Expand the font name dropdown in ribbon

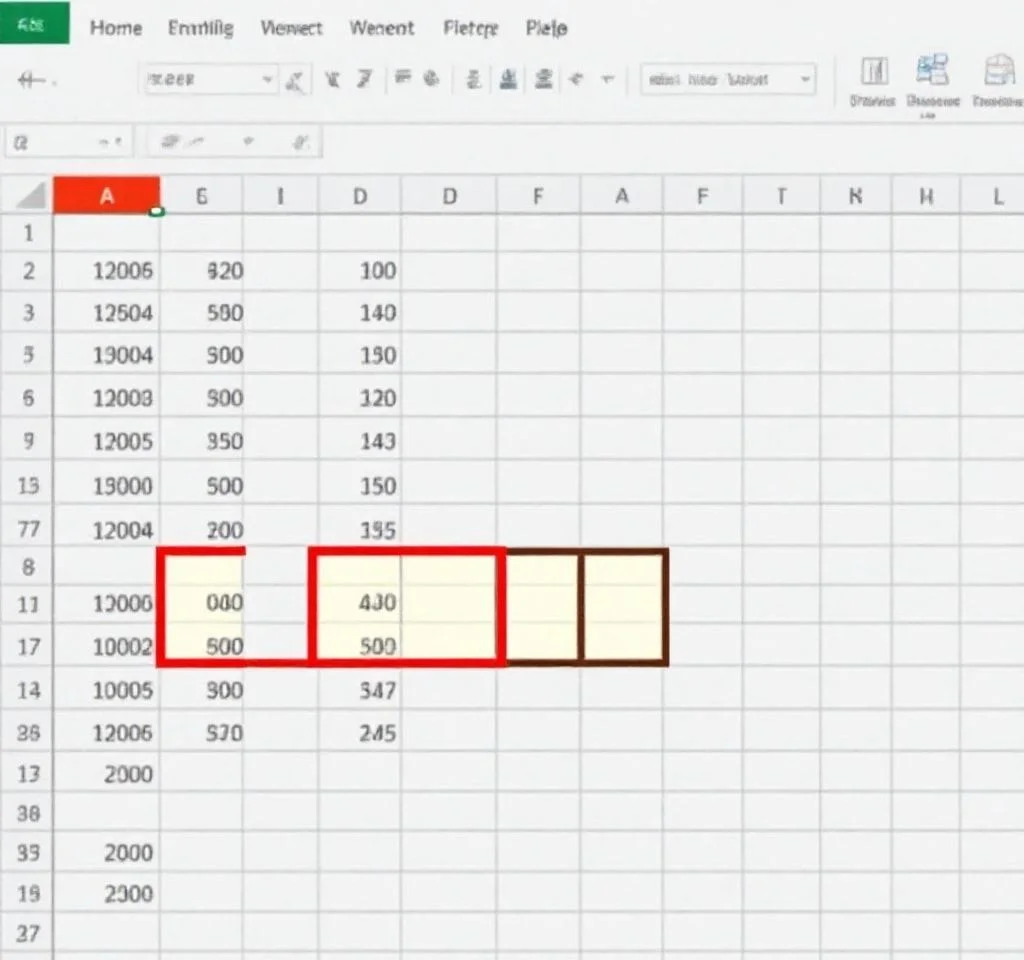coord(267,80)
